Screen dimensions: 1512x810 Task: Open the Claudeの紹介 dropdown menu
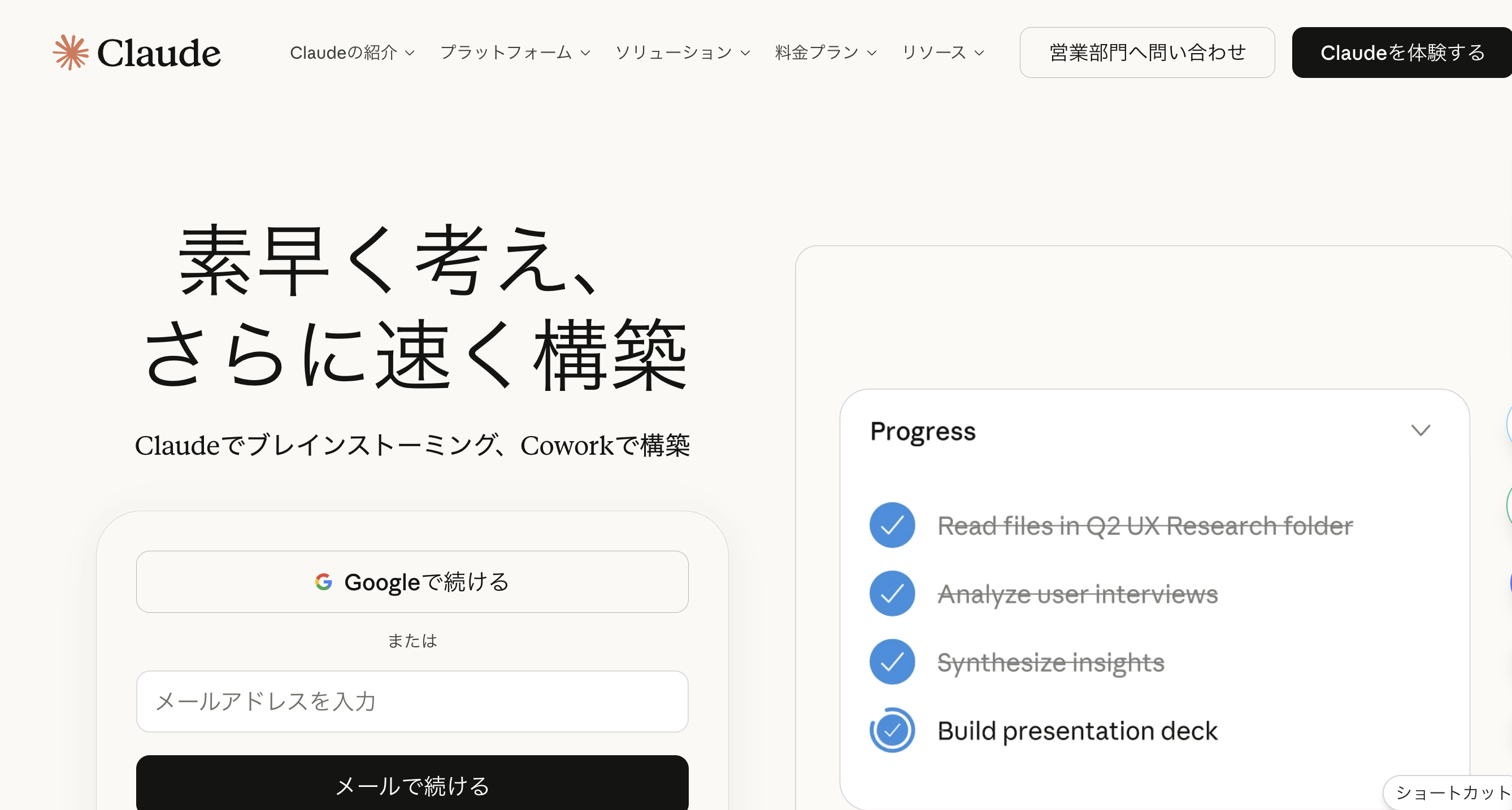(x=352, y=53)
